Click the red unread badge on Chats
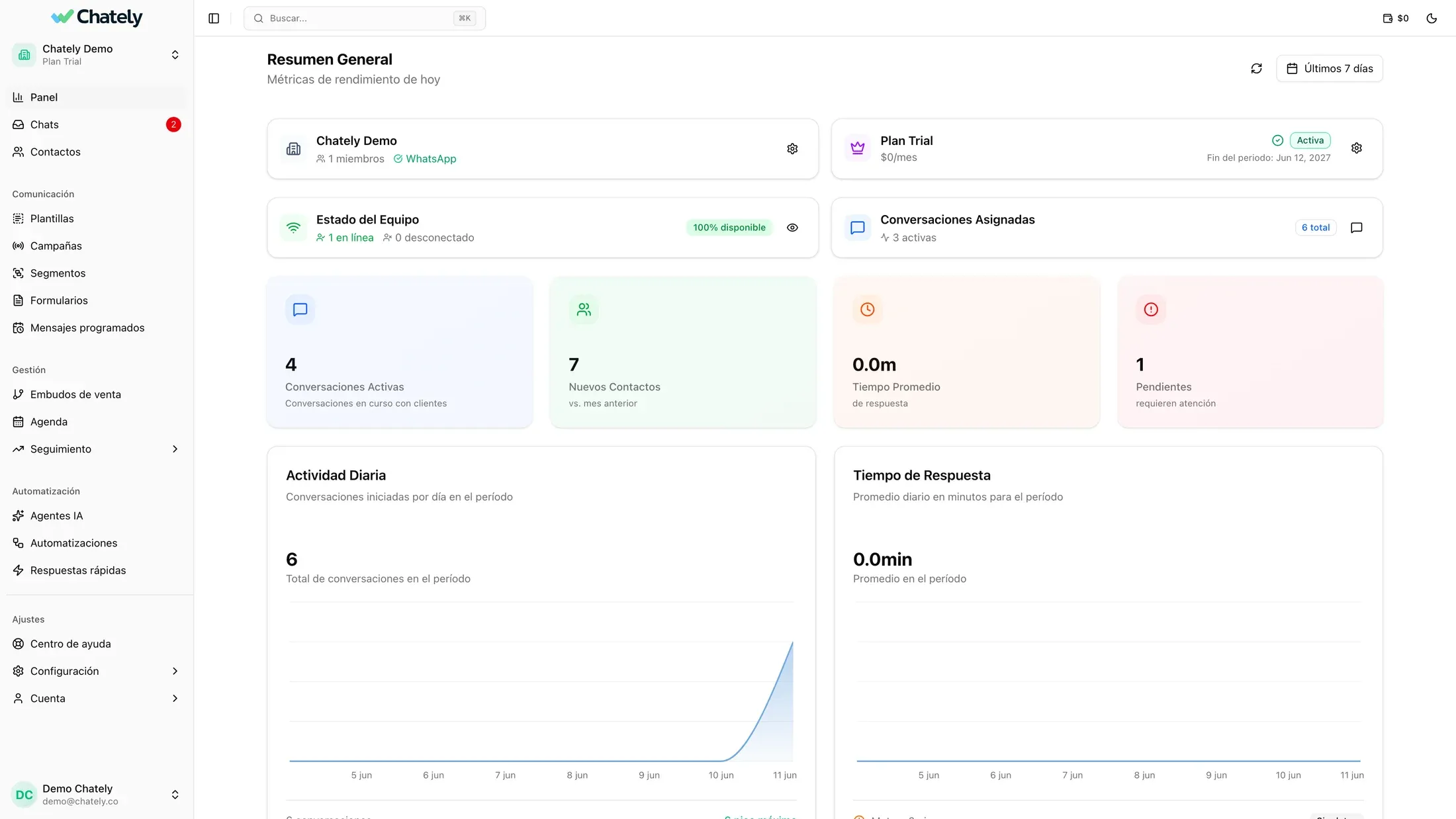The height and width of the screenshot is (819, 1456). coord(173,124)
